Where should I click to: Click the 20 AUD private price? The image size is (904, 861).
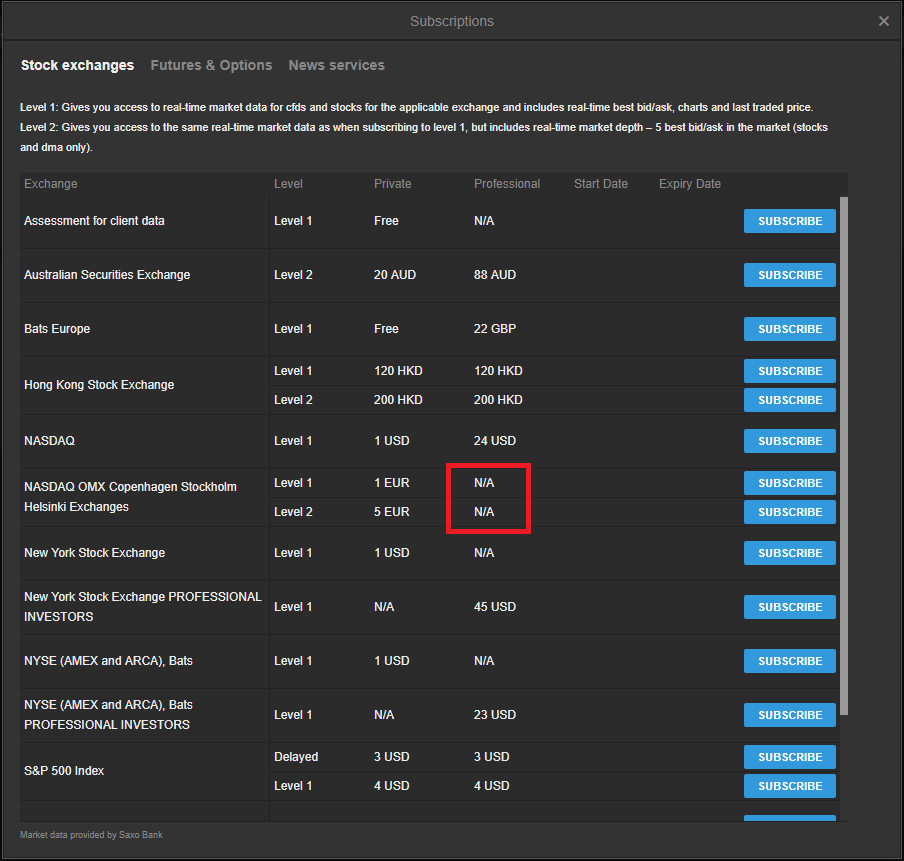click(x=394, y=275)
